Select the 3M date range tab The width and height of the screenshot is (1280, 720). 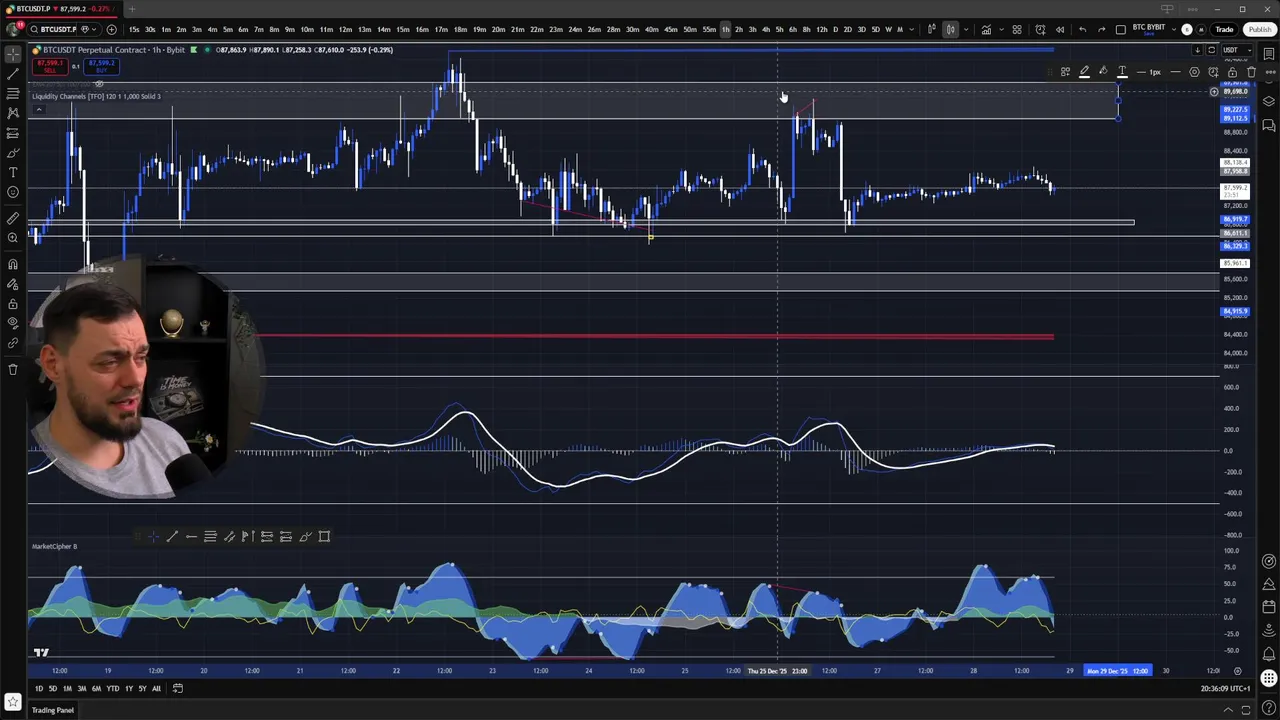[82, 688]
